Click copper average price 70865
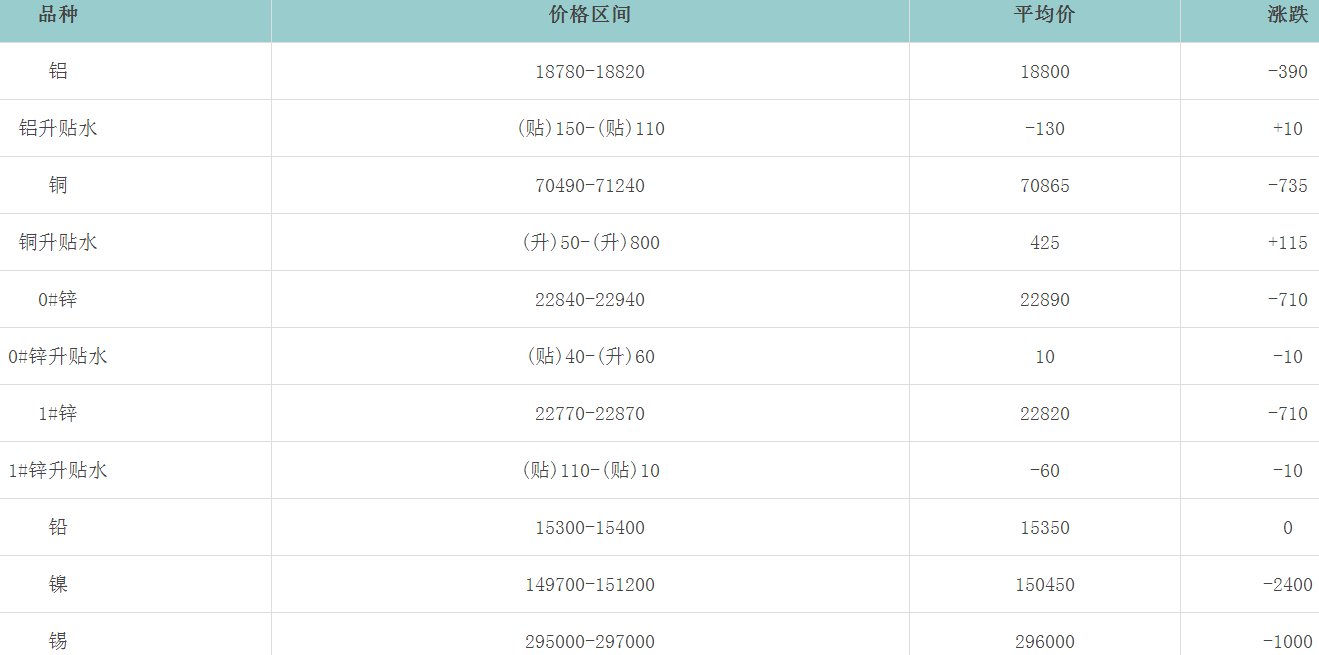This screenshot has width=1319, height=655. coord(1044,186)
